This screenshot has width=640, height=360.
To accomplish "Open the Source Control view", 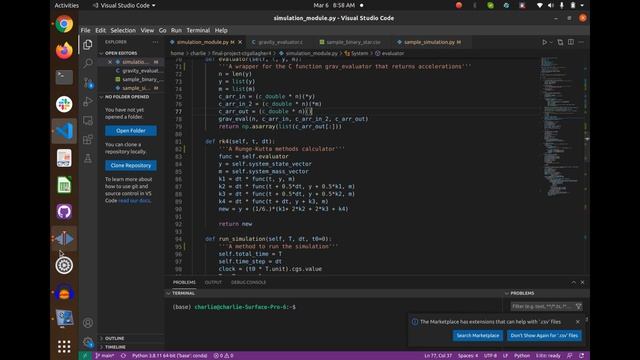I will click(x=88, y=82).
